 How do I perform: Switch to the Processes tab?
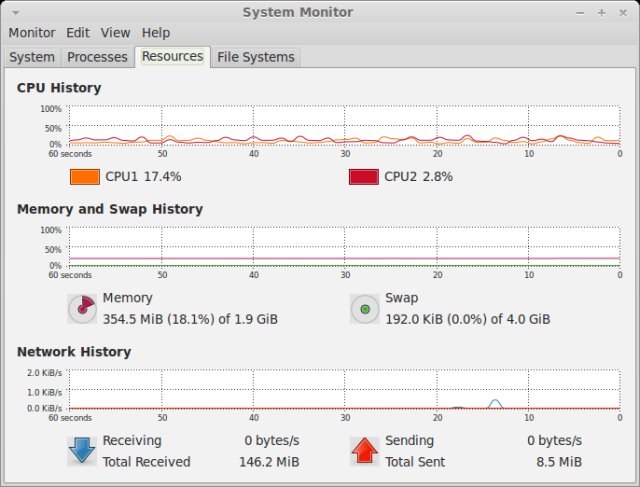tap(97, 57)
